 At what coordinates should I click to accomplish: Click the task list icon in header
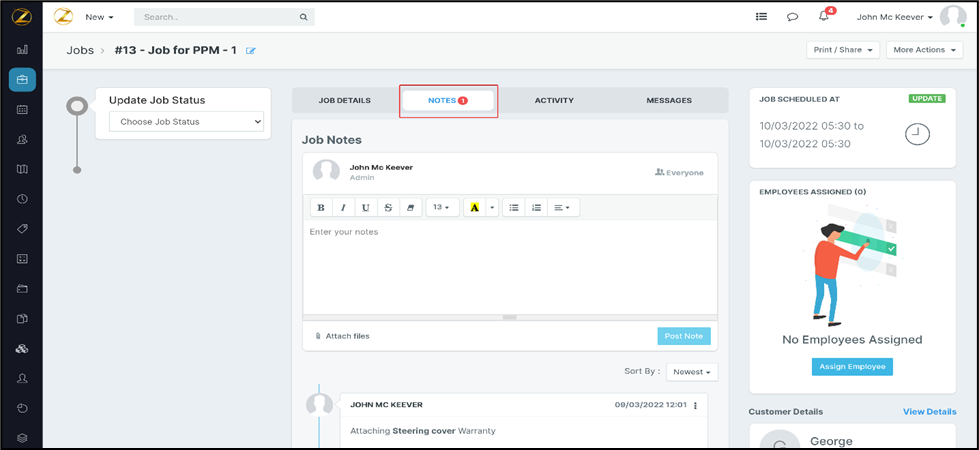point(761,17)
